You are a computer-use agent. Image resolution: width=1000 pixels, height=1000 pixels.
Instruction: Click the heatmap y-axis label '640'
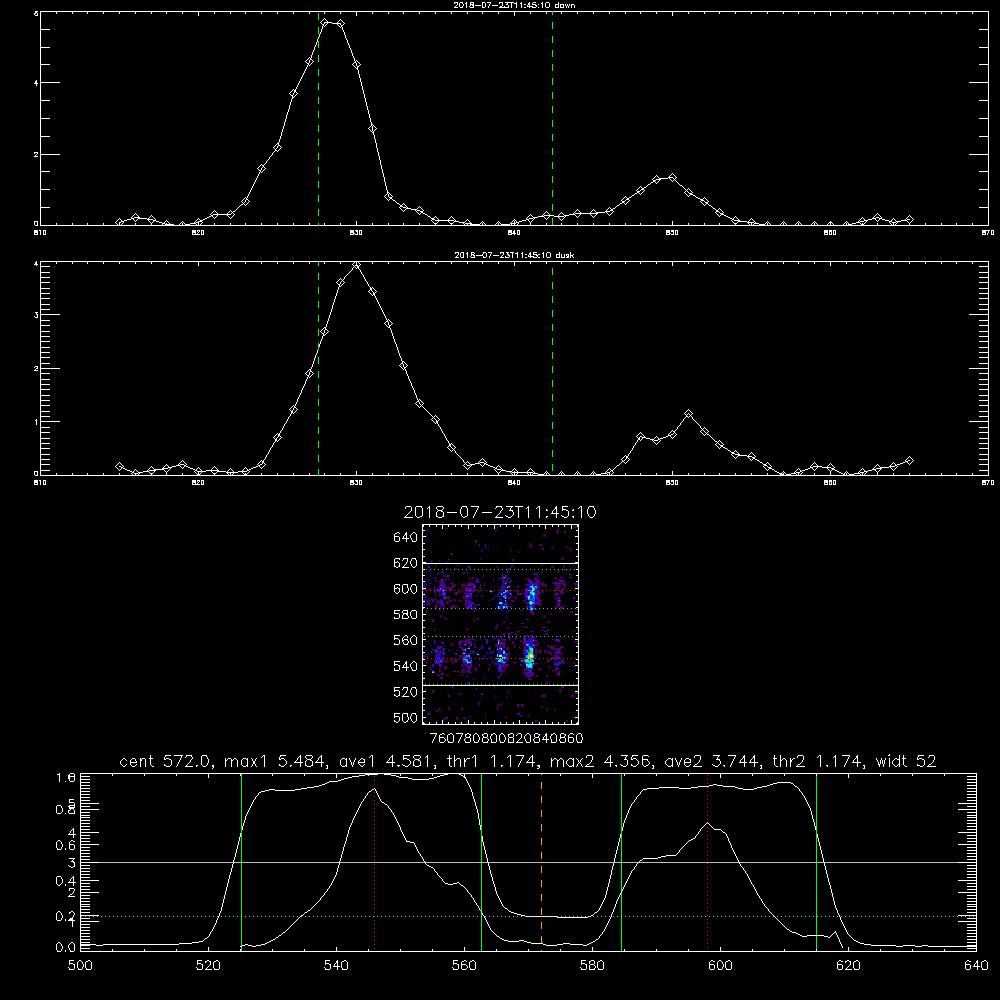[406, 537]
